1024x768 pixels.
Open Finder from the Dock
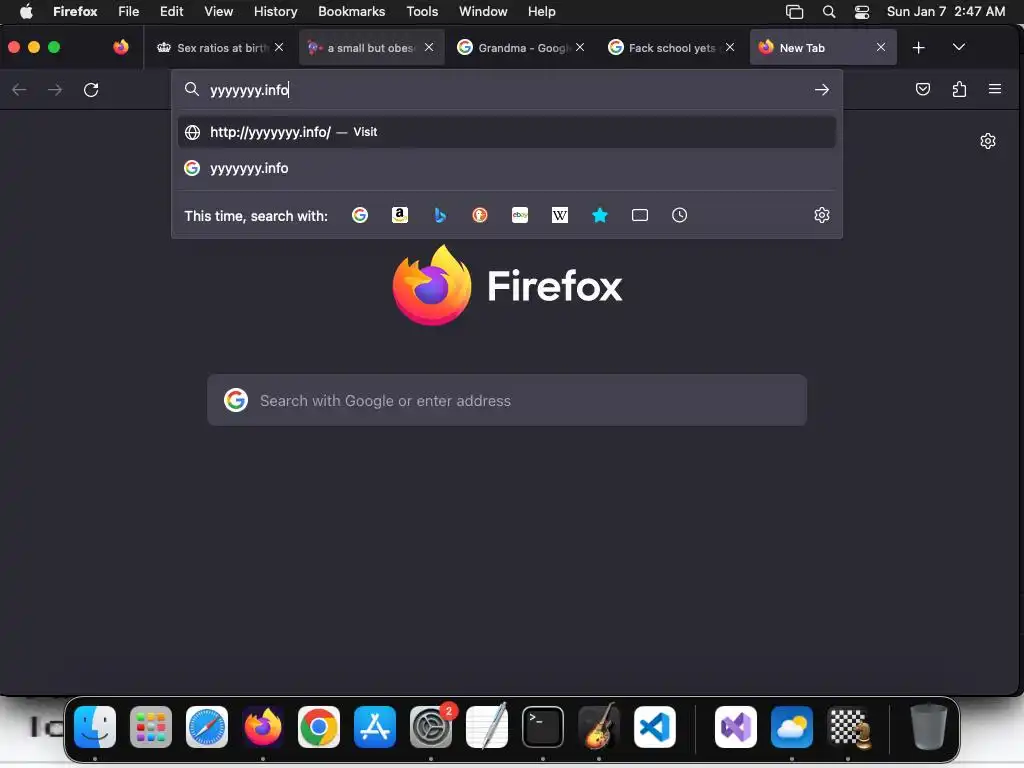coord(95,726)
